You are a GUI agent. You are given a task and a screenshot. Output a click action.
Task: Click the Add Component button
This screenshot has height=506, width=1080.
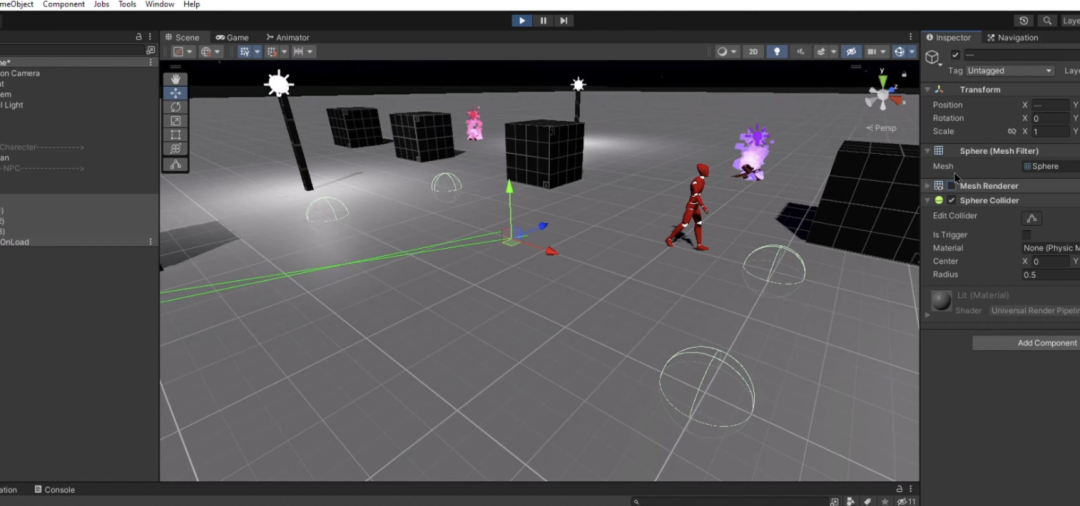1026,343
